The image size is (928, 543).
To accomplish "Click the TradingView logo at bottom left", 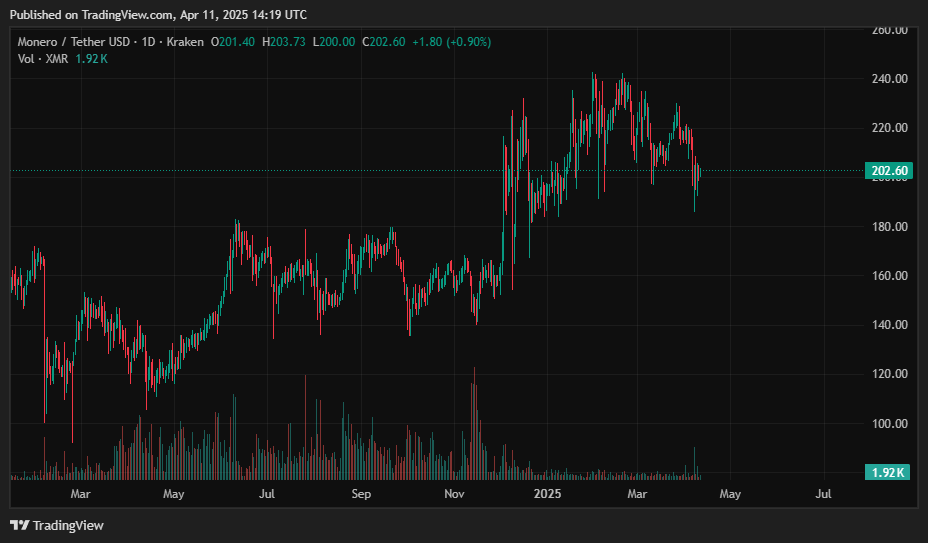I will pyautogui.click(x=57, y=525).
